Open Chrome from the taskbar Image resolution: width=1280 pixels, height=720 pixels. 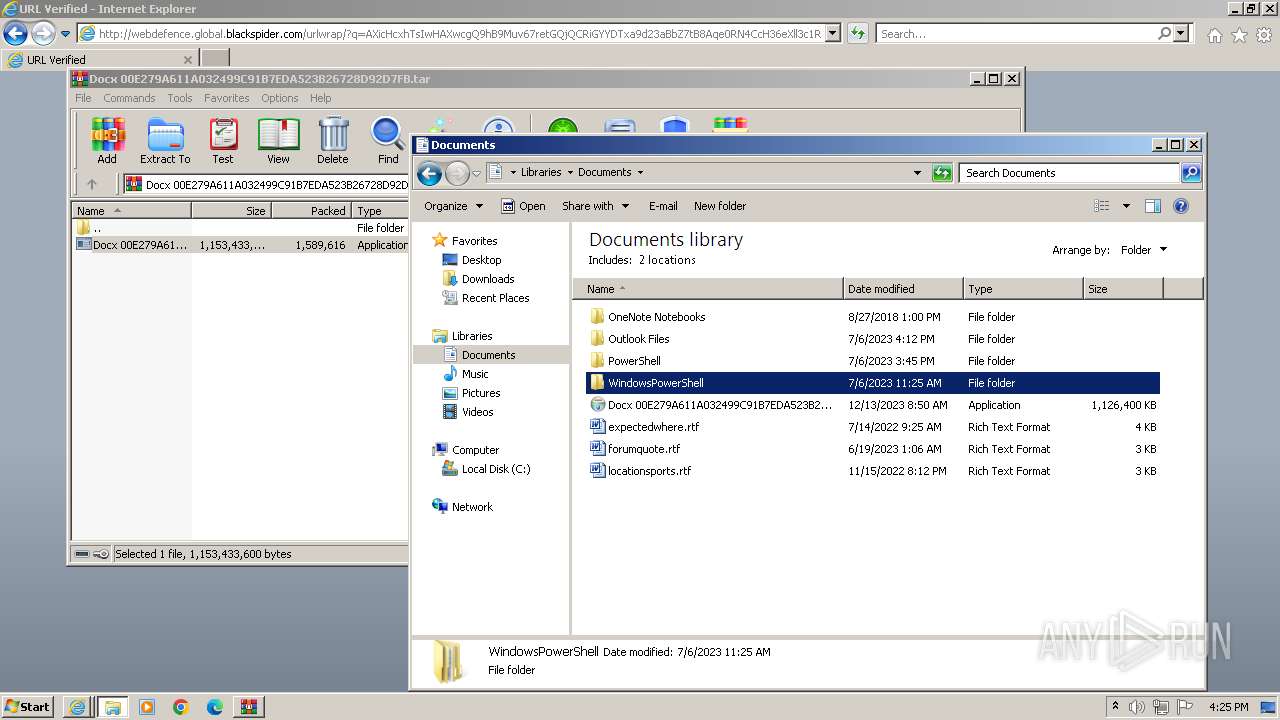tap(181, 707)
